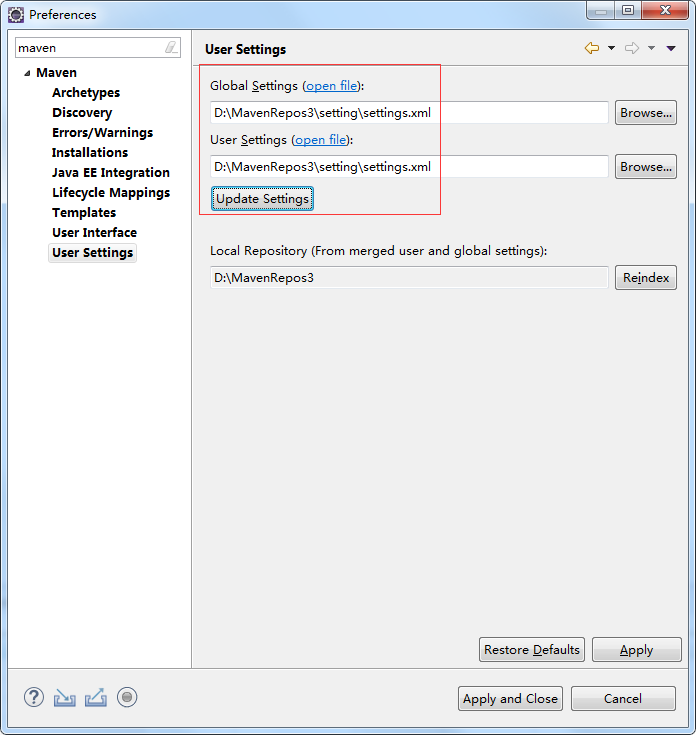This screenshot has width=696, height=735.
Task: Click the Import preferences icon
Action: [x=65, y=698]
